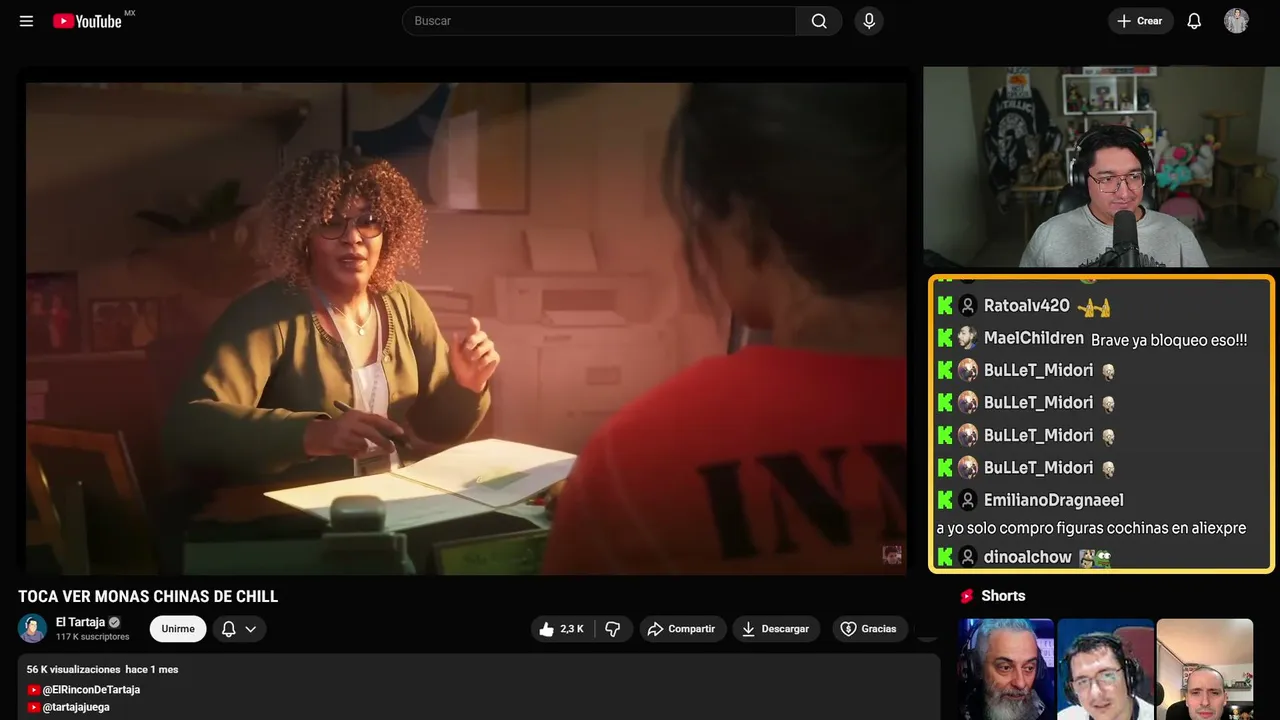This screenshot has width=1280, height=720.
Task: Go to the YouTube home logo
Action: [x=88, y=21]
